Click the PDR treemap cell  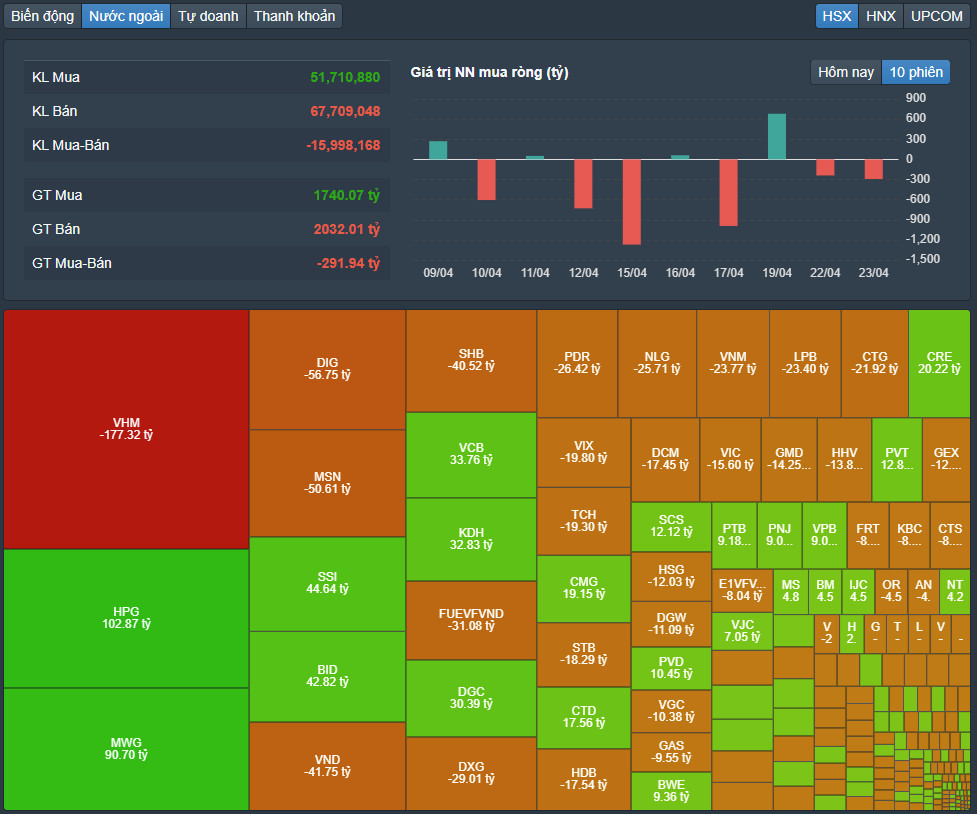[x=577, y=363]
